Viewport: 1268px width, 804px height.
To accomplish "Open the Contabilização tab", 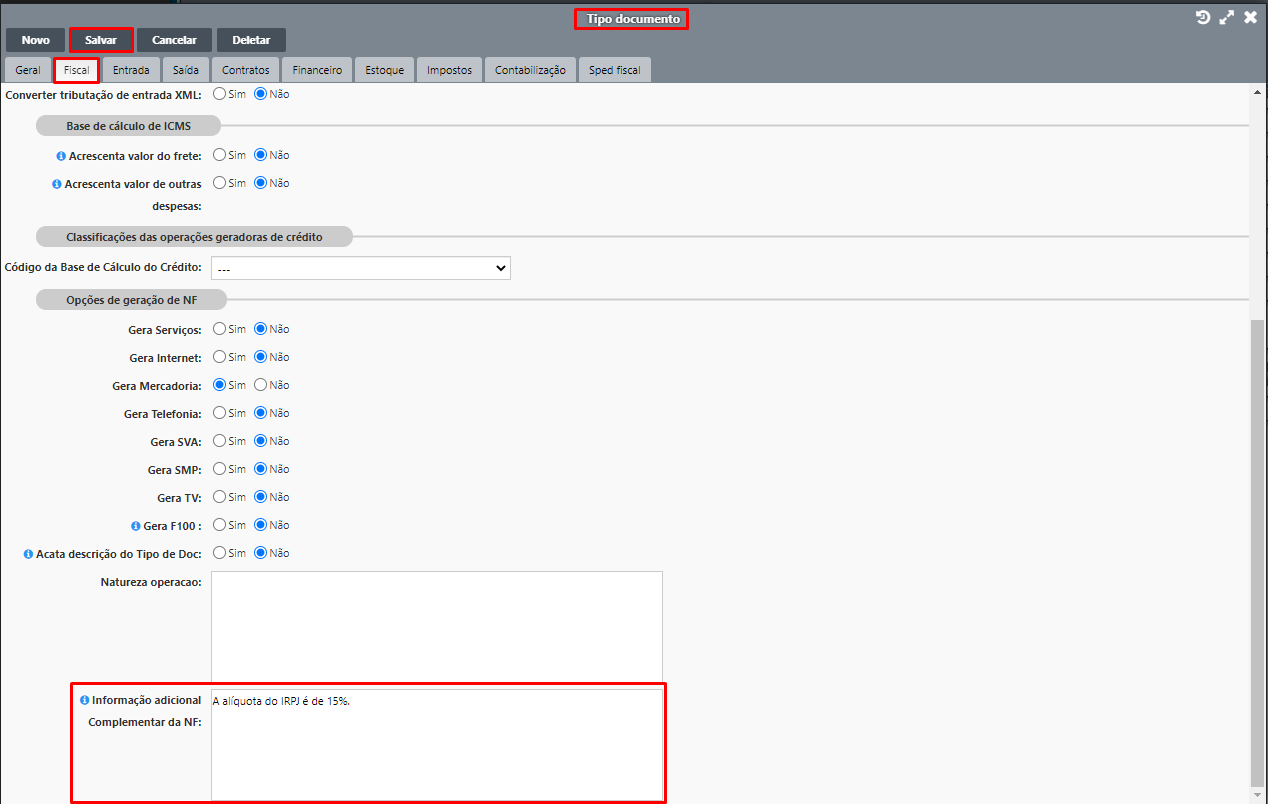I will pos(530,70).
